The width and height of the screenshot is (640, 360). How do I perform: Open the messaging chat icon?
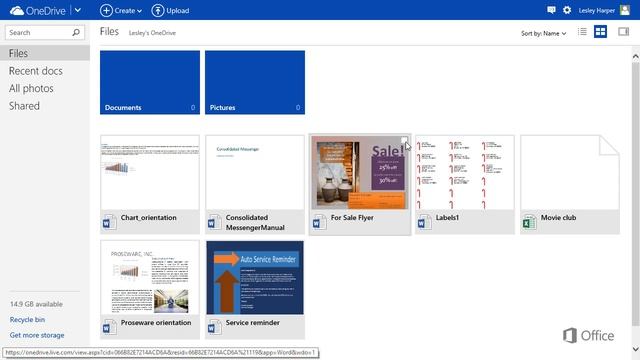pyautogui.click(x=551, y=10)
